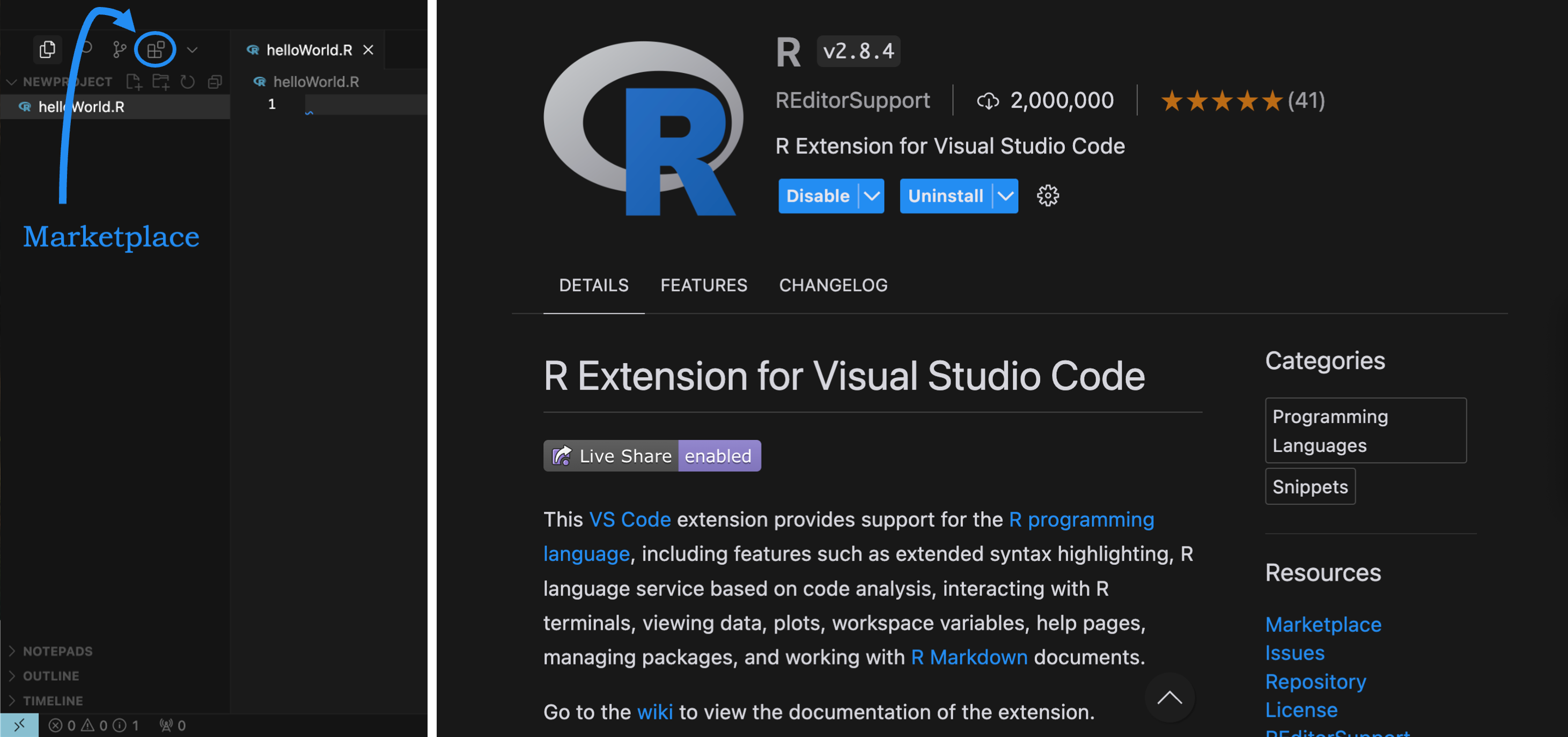Open the Source Control view
Viewport: 1568px width, 737px height.
(119, 49)
